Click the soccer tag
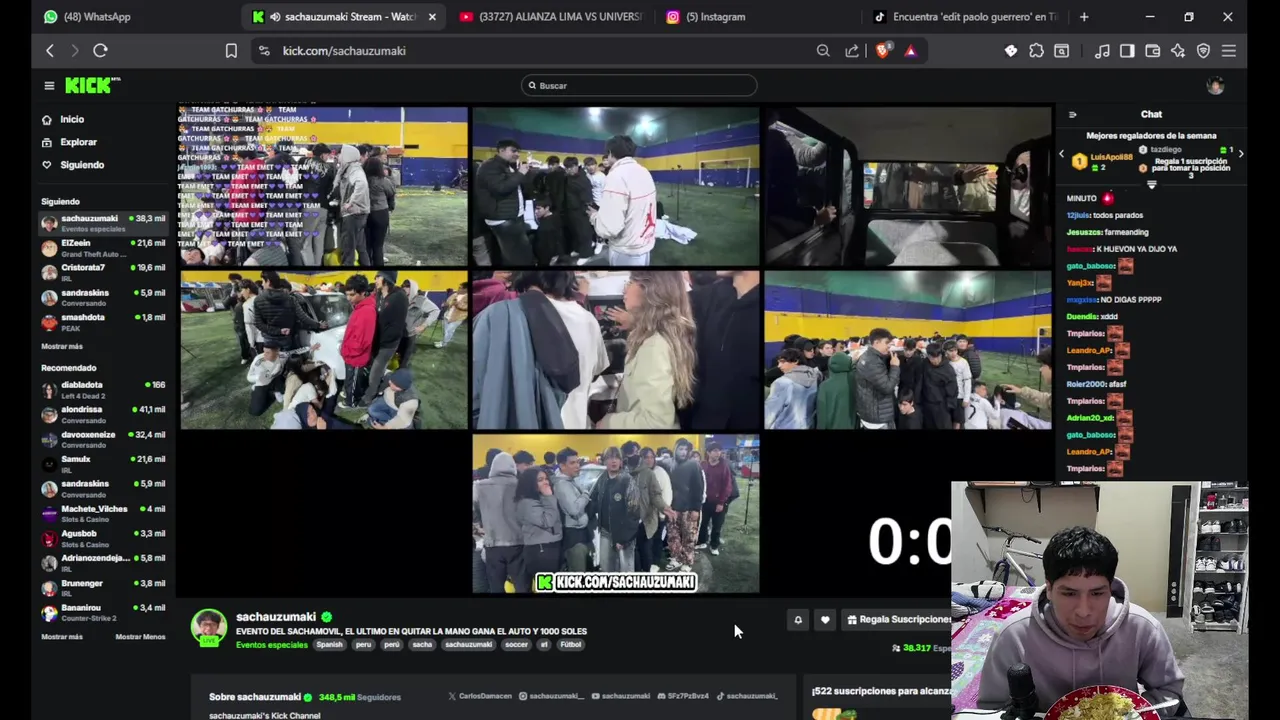This screenshot has height=720, width=1280. point(516,645)
